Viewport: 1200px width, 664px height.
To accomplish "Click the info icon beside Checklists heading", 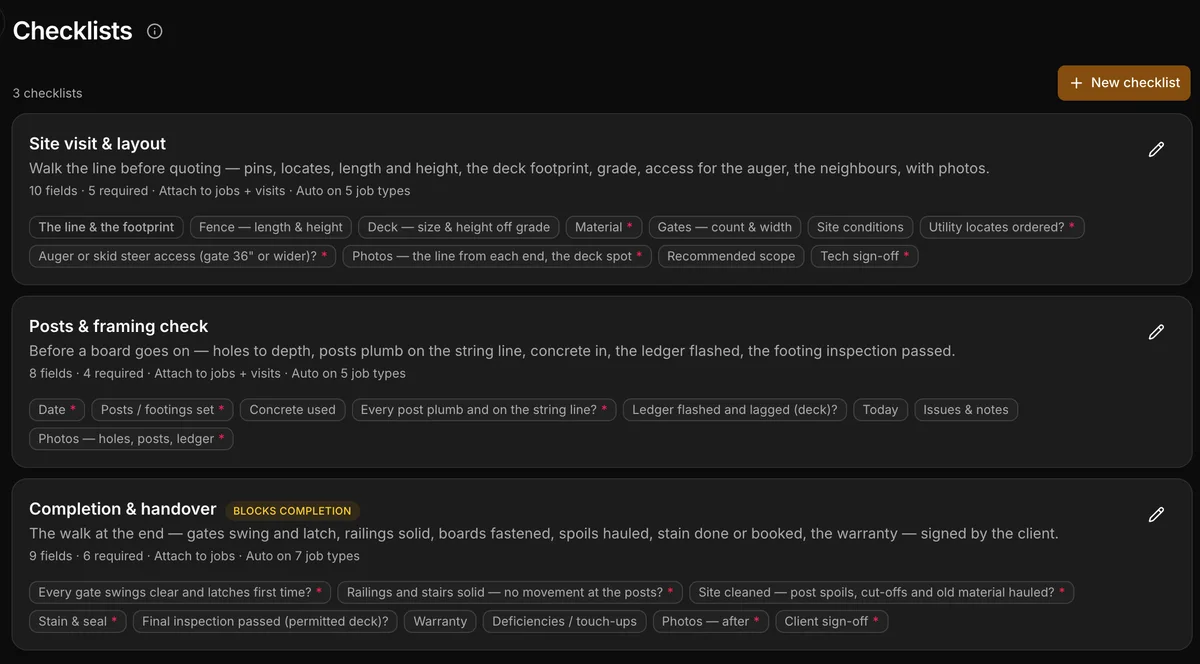I will click(x=154, y=31).
